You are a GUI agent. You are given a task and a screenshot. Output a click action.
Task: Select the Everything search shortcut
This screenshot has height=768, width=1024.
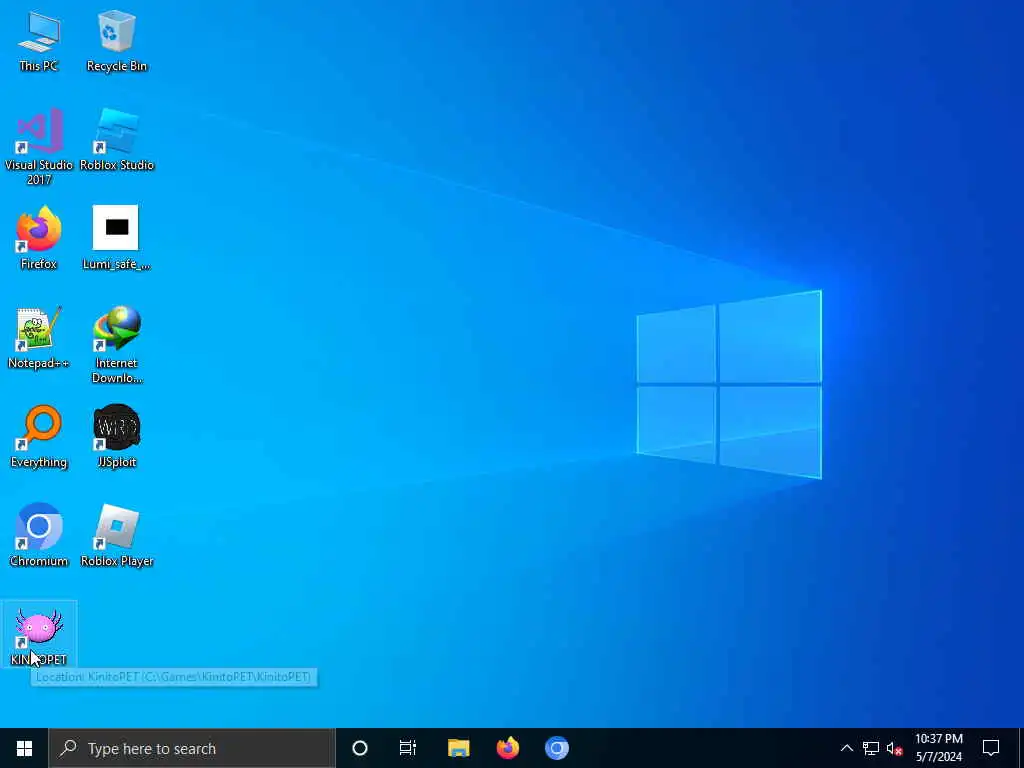coord(39,437)
